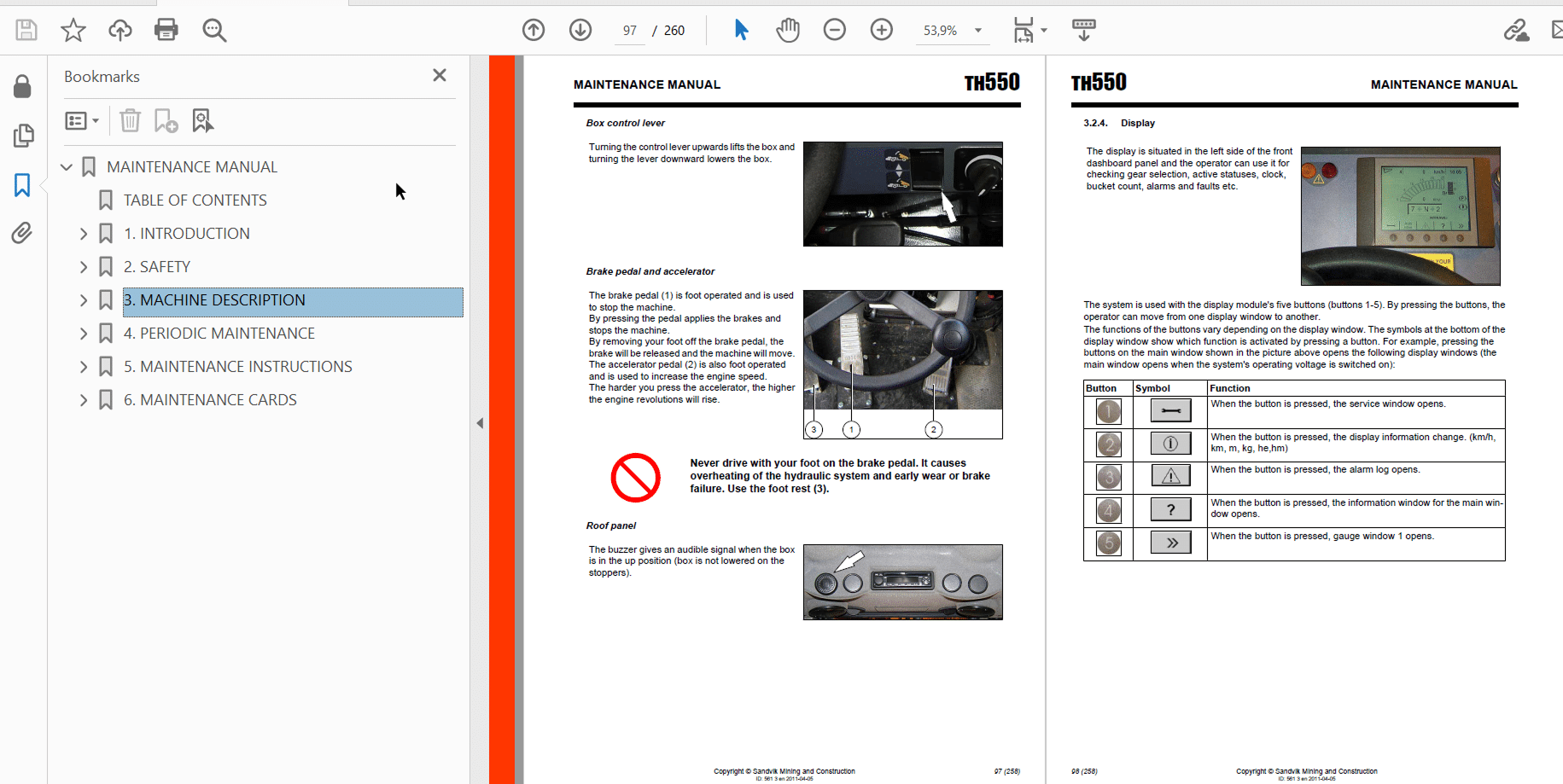Image resolution: width=1563 pixels, height=784 pixels.
Task: Zoom in with the plus icon
Action: click(x=881, y=31)
